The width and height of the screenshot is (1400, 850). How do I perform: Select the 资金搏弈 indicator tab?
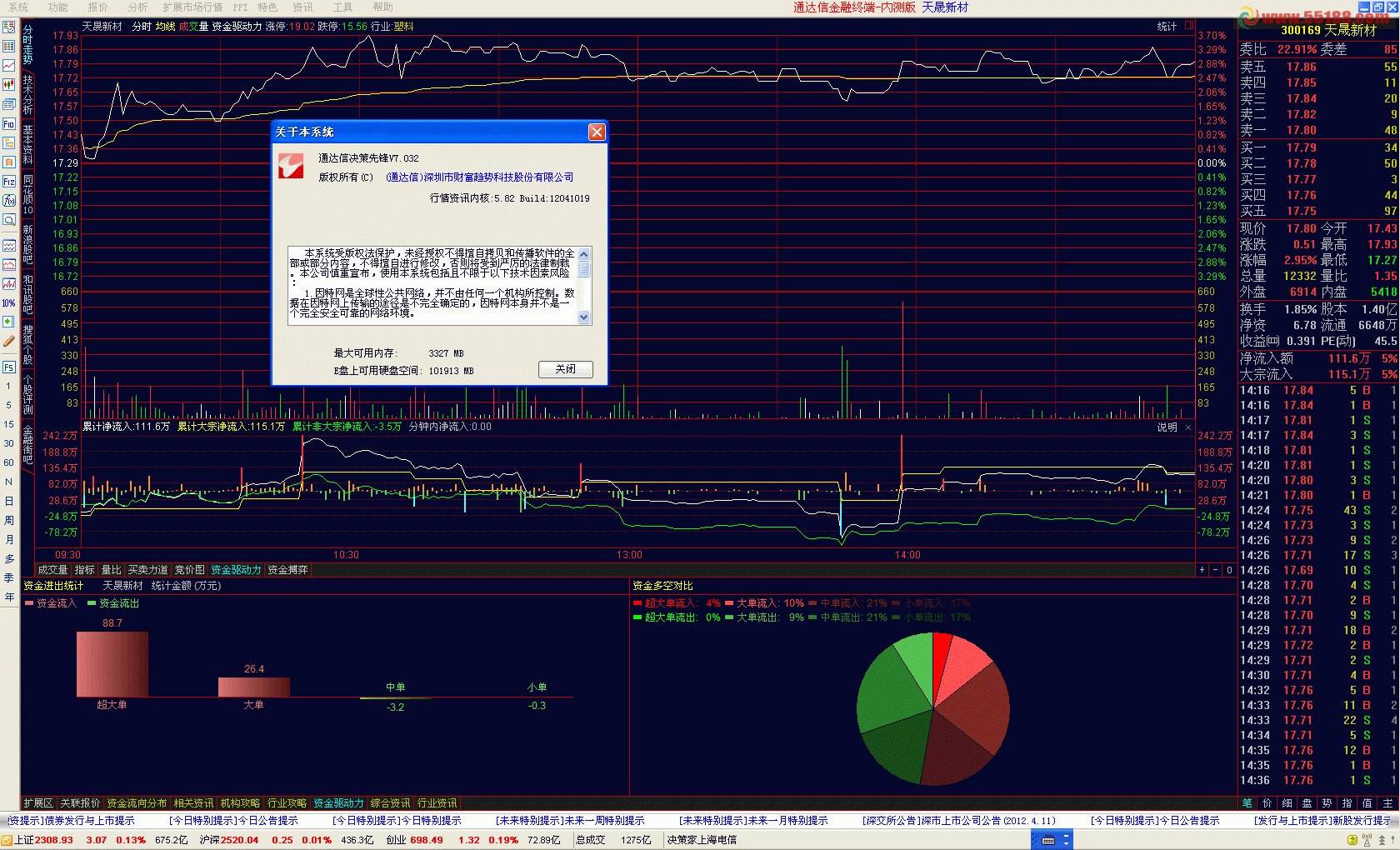[287, 570]
